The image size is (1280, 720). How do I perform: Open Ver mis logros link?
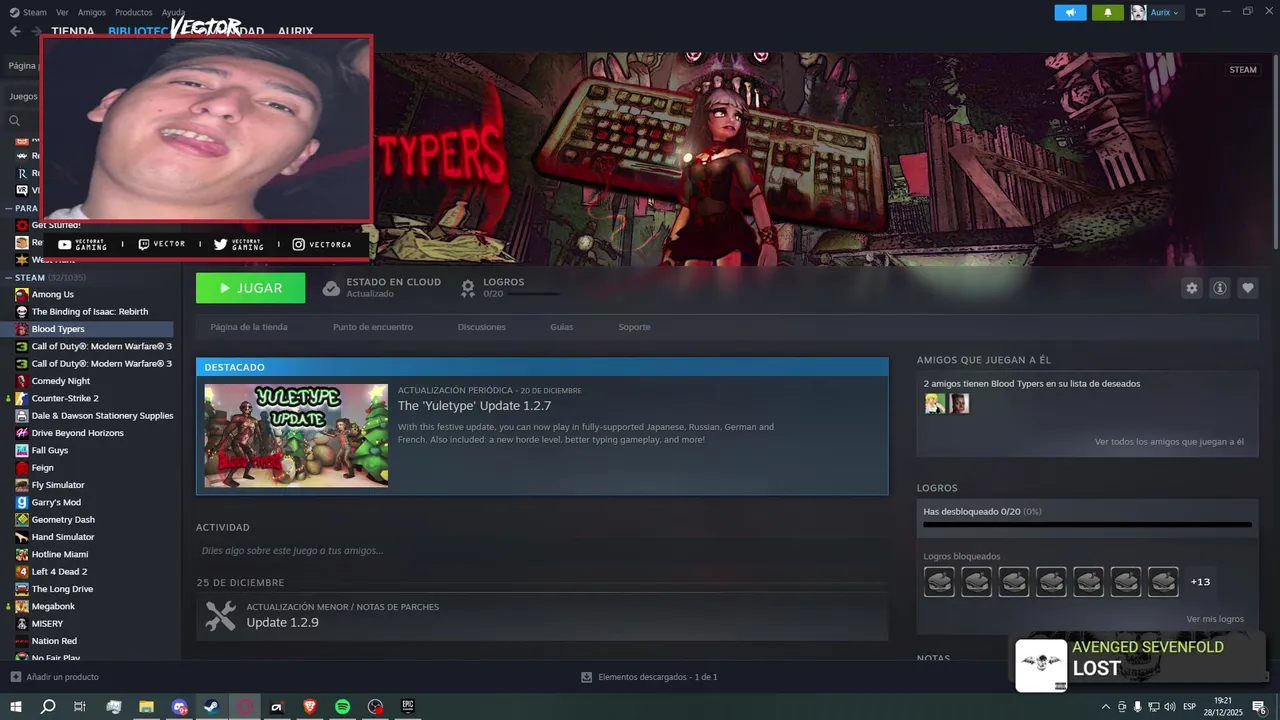(1215, 619)
